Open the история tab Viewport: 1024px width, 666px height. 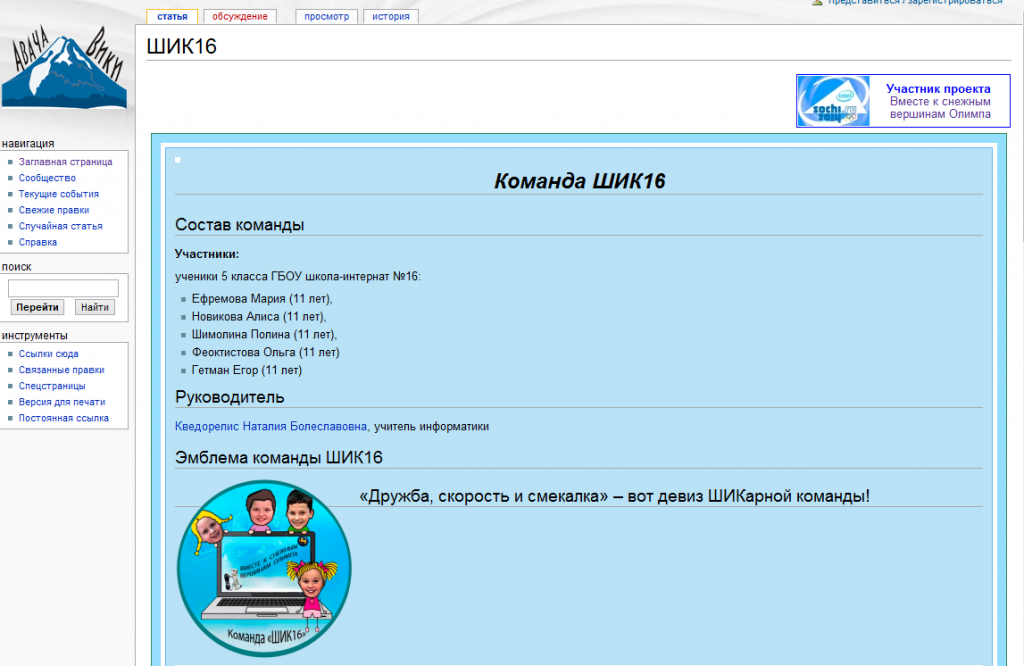[391, 16]
